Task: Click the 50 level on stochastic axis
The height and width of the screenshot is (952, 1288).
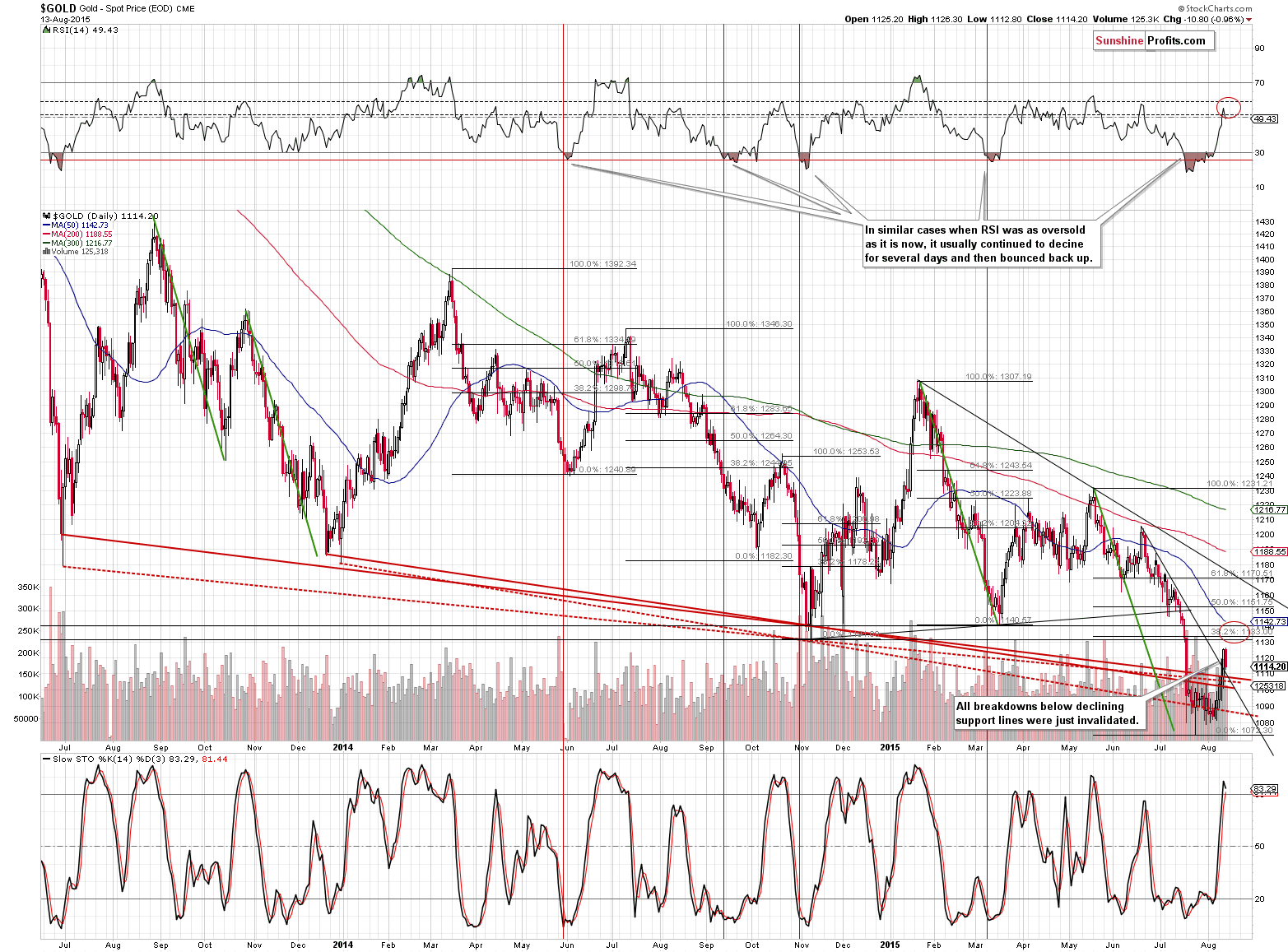Action: (1259, 847)
